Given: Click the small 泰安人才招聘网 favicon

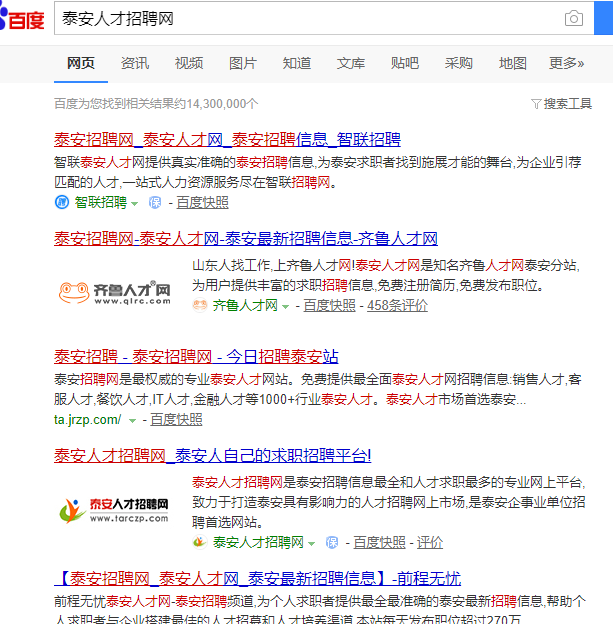Looking at the screenshot, I should point(200,542).
